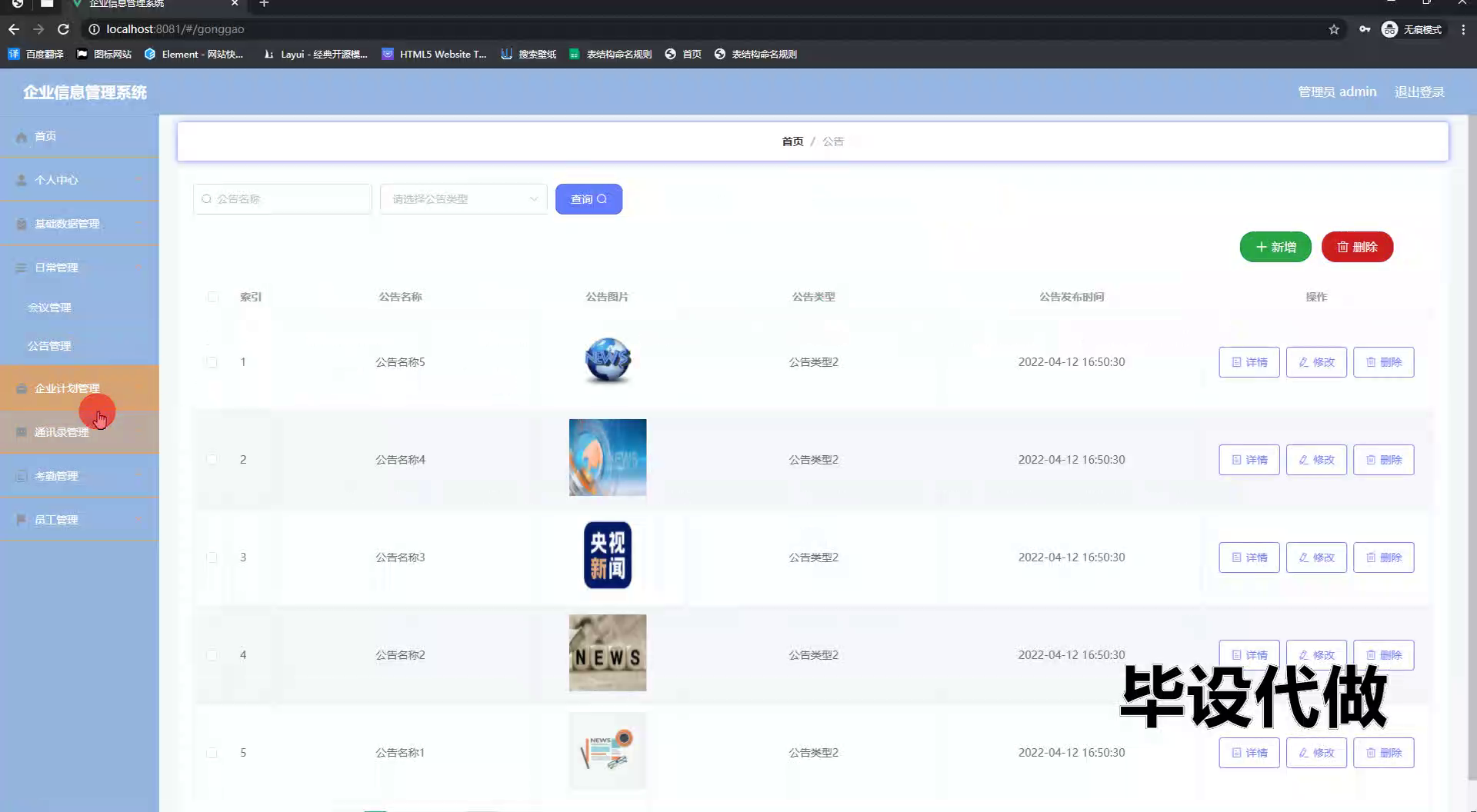Viewport: 1477px width, 812px height.
Task: Expand the 基础数据管理 sidebar menu
Action: pos(79,224)
